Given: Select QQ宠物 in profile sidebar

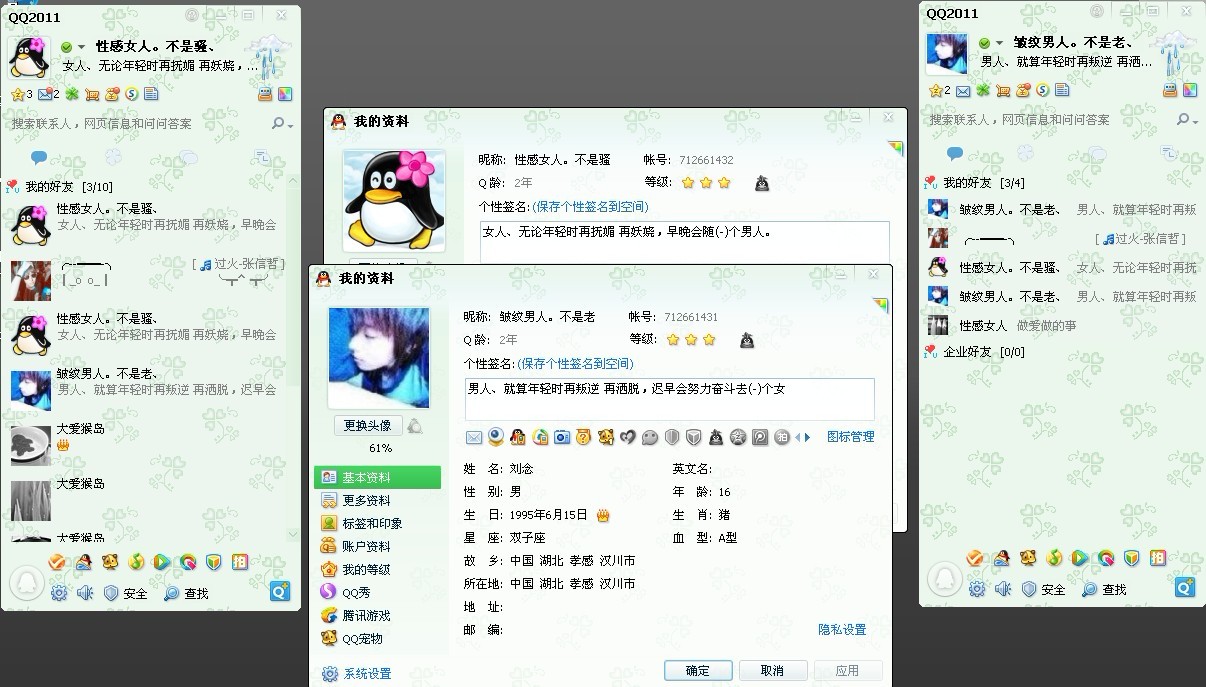Looking at the screenshot, I should coord(378,638).
